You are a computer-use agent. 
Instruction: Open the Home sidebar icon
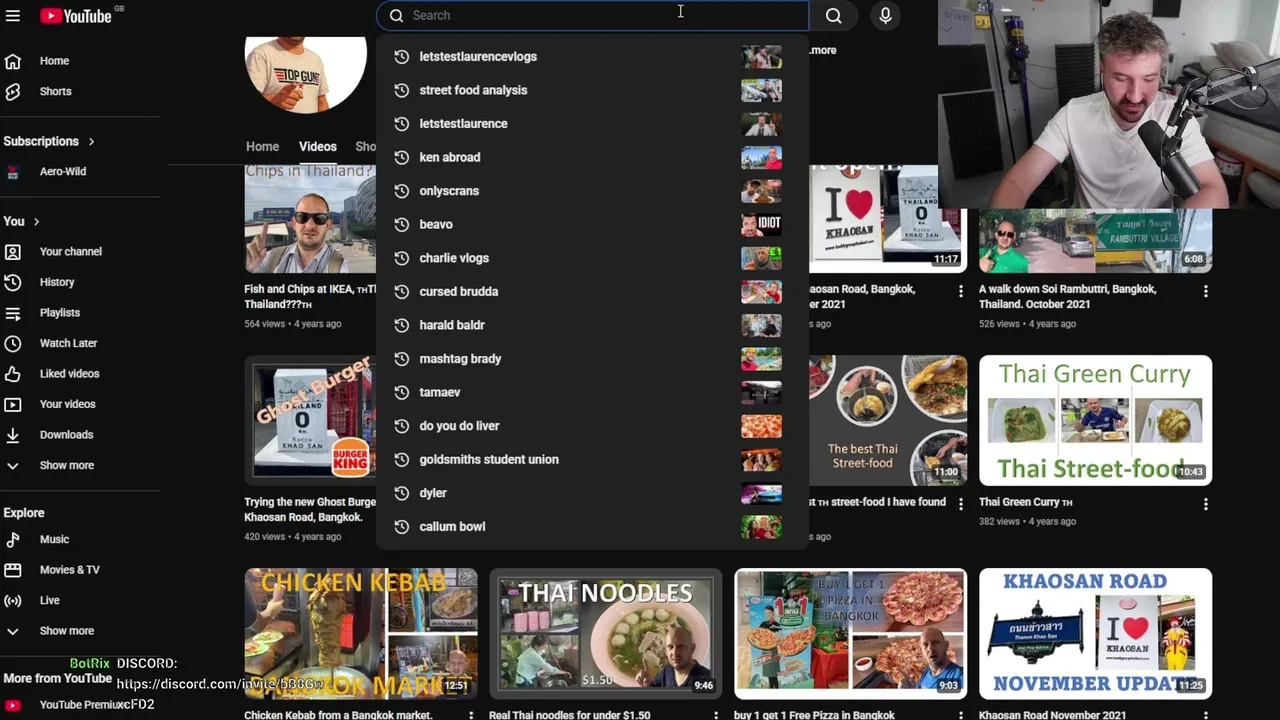[13, 61]
